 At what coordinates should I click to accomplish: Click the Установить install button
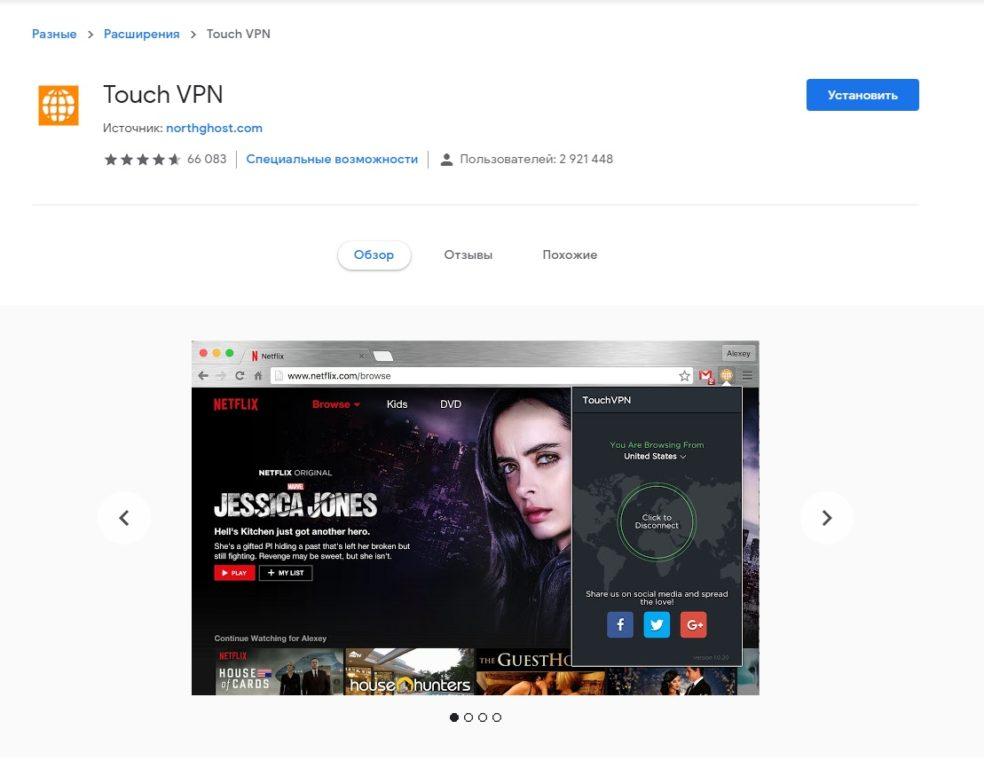[x=862, y=95]
